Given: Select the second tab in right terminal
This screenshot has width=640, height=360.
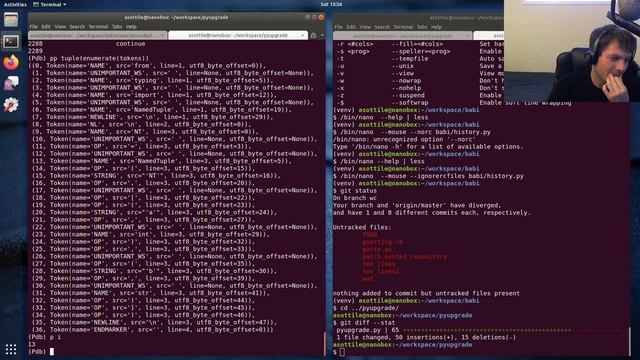Looking at the screenshot, I should [489, 36].
